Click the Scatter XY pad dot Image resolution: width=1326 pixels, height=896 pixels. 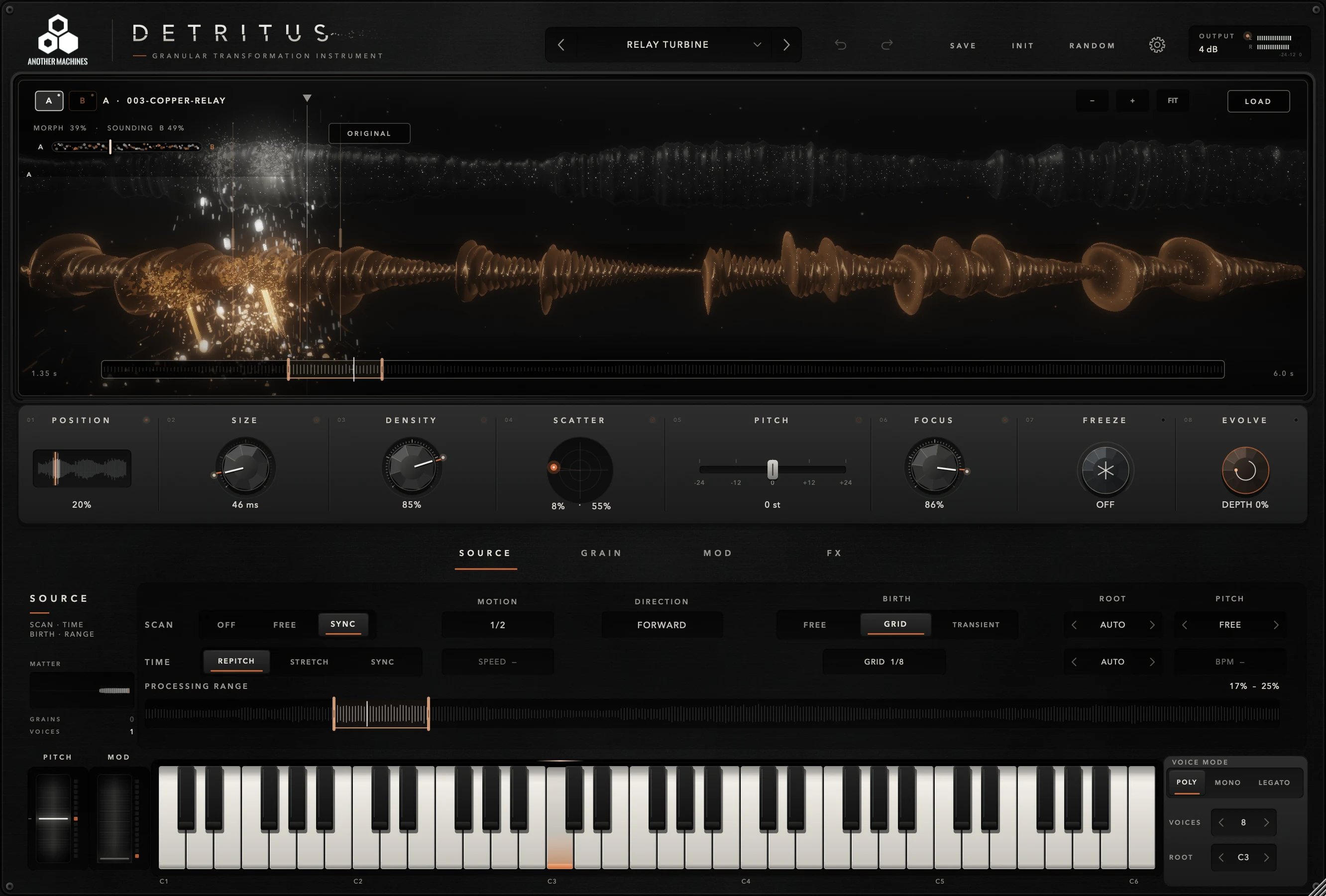[x=553, y=467]
